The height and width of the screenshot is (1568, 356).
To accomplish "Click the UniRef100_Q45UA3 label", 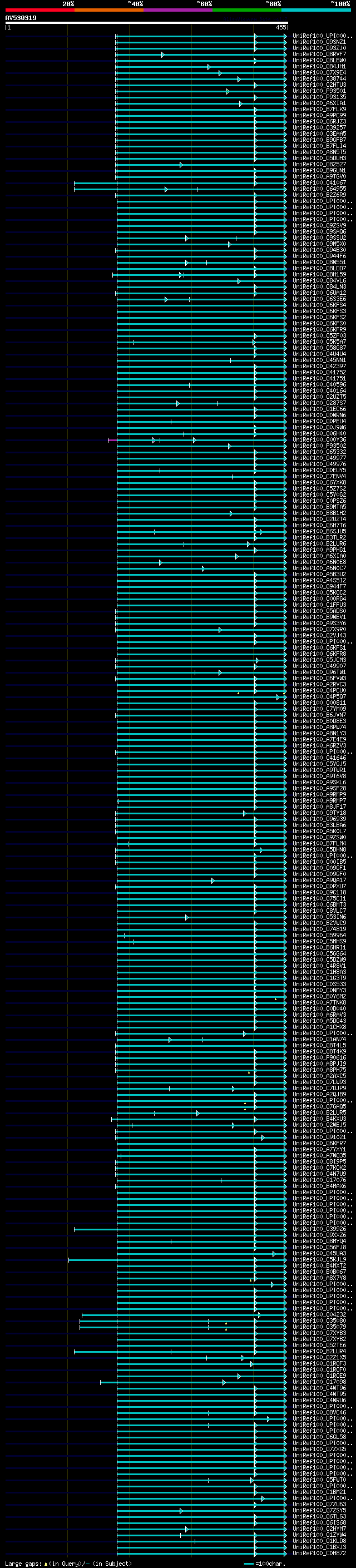I will pyautogui.click(x=319, y=1253).
